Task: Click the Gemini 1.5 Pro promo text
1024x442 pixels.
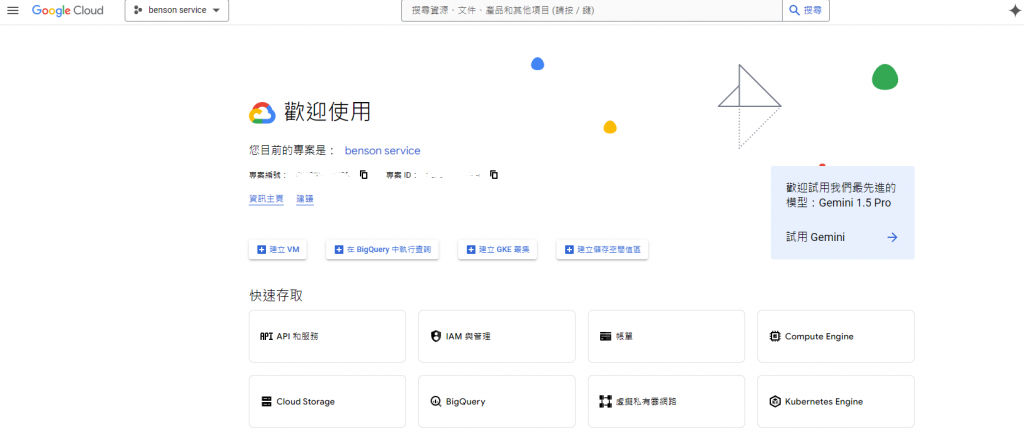Action: pos(841,195)
